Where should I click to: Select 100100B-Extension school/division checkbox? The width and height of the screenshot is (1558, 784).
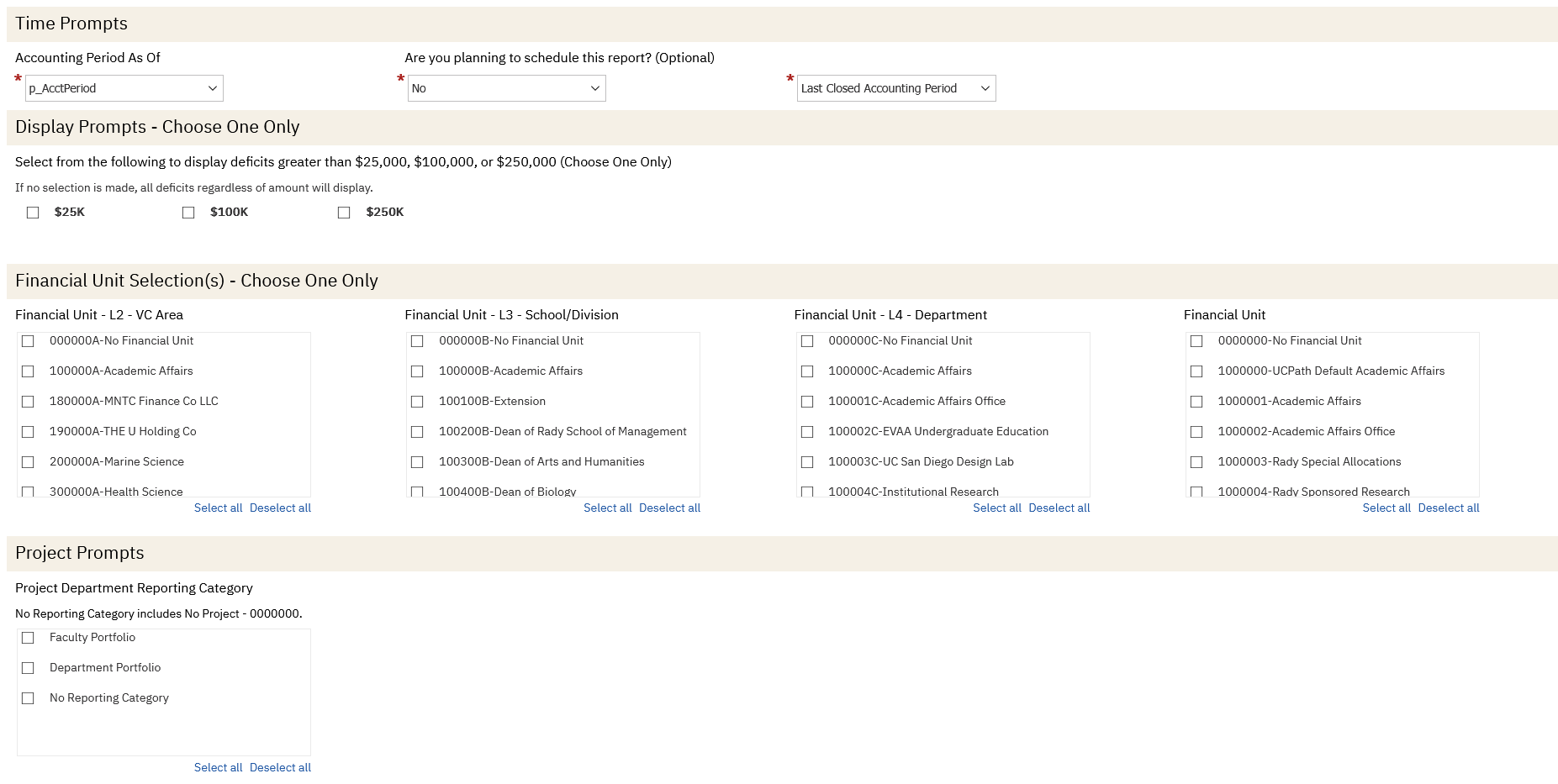pos(417,402)
